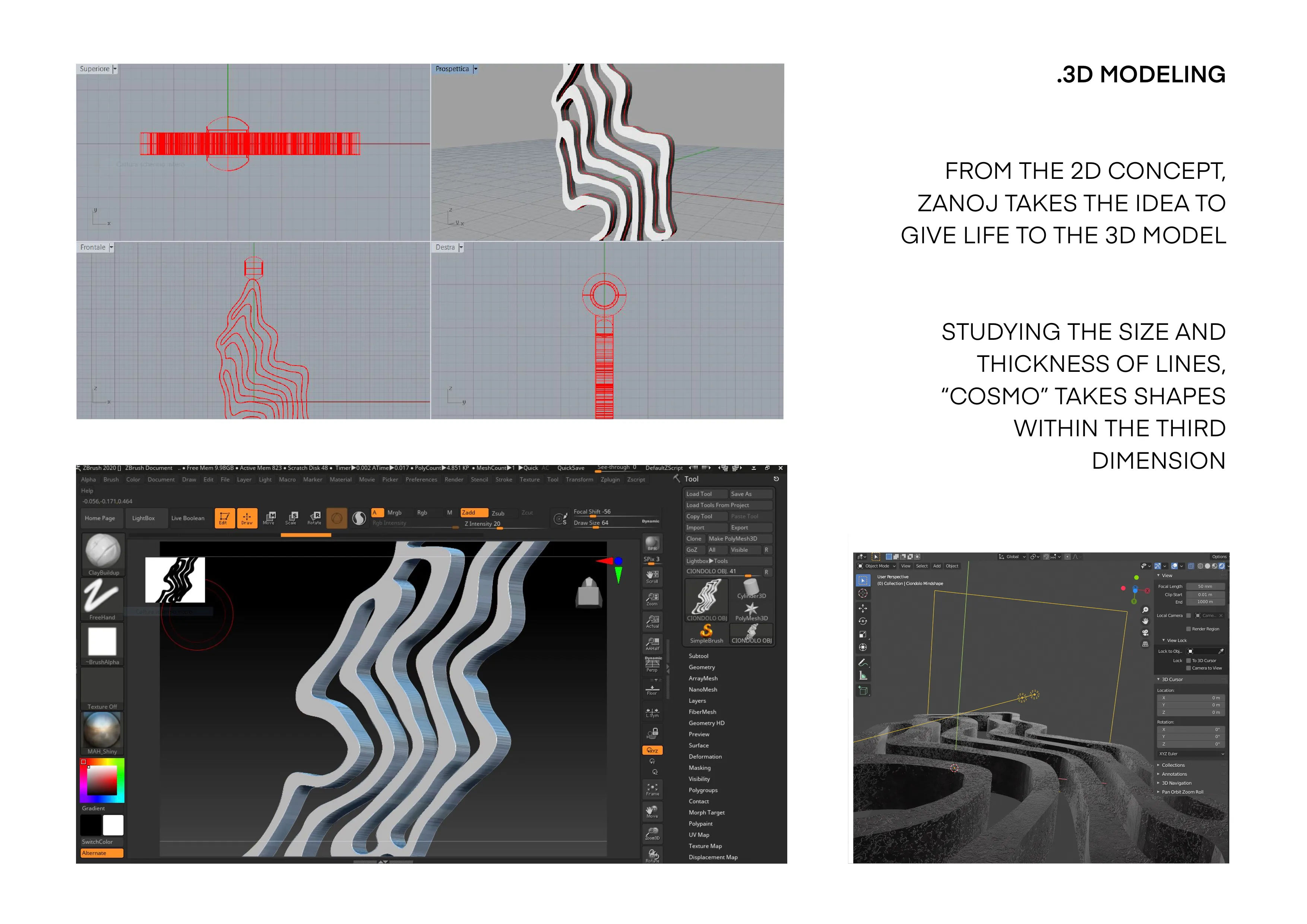Expand the Collections panel
The image size is (1307, 924).
[1172, 765]
